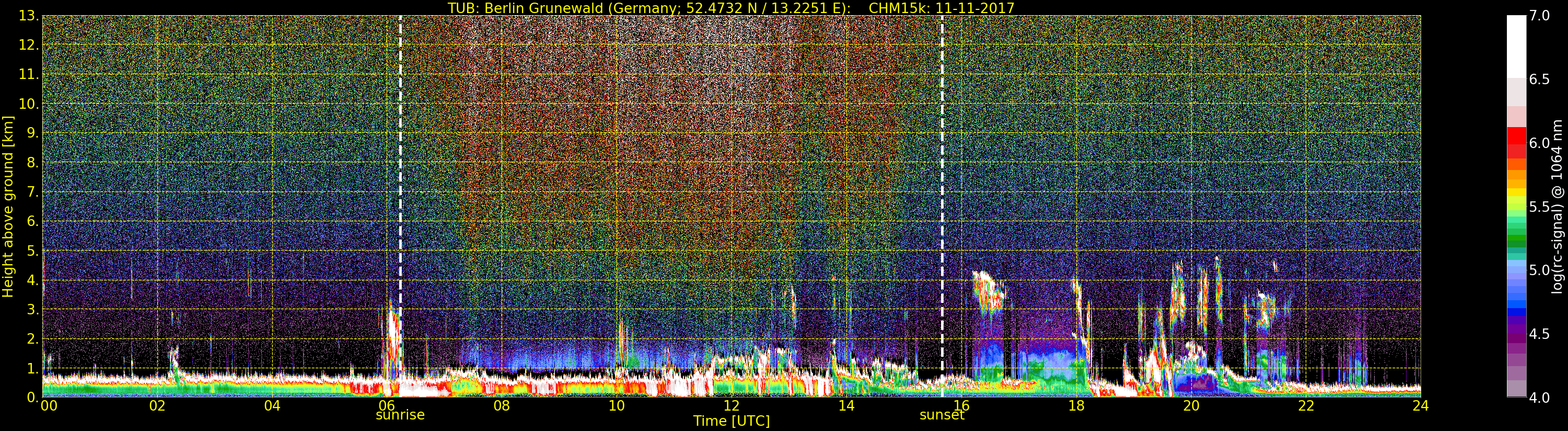Click the 'Height above ground [km]' axis label

pos(8,206)
